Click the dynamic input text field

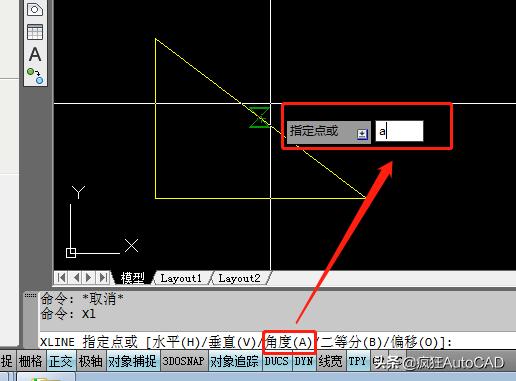399,131
